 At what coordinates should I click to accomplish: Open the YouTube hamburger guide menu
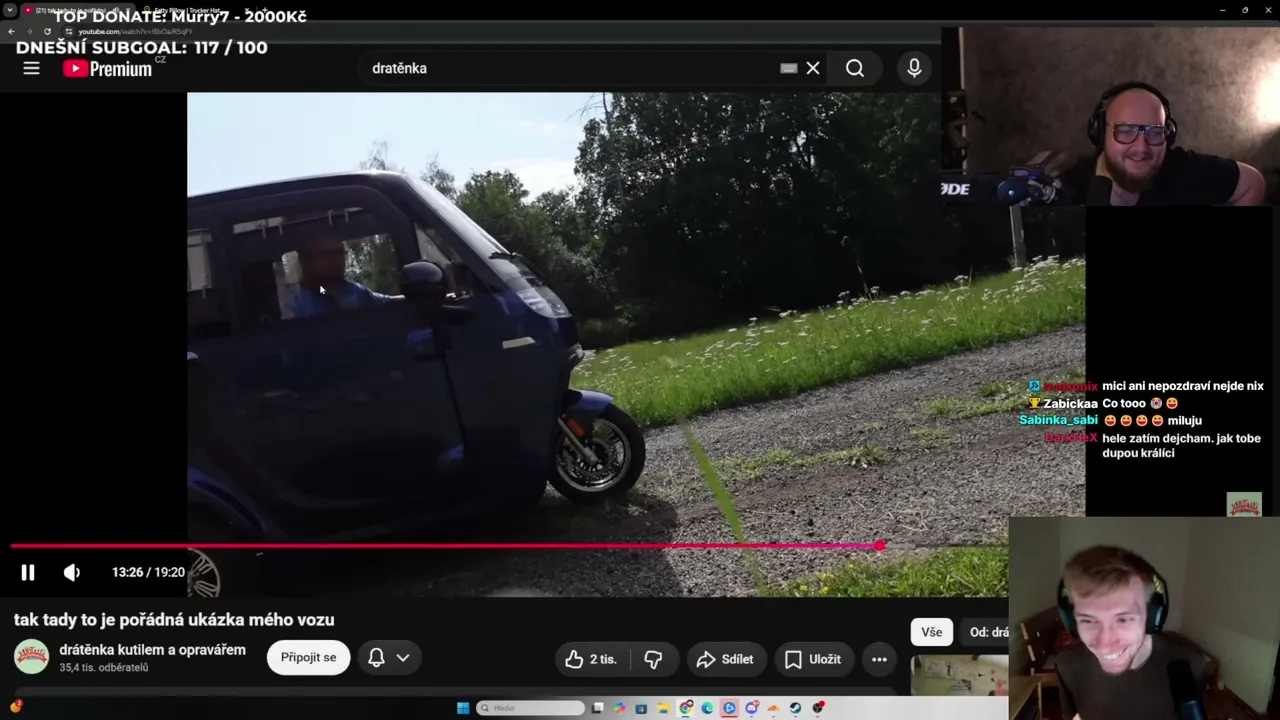click(x=31, y=68)
